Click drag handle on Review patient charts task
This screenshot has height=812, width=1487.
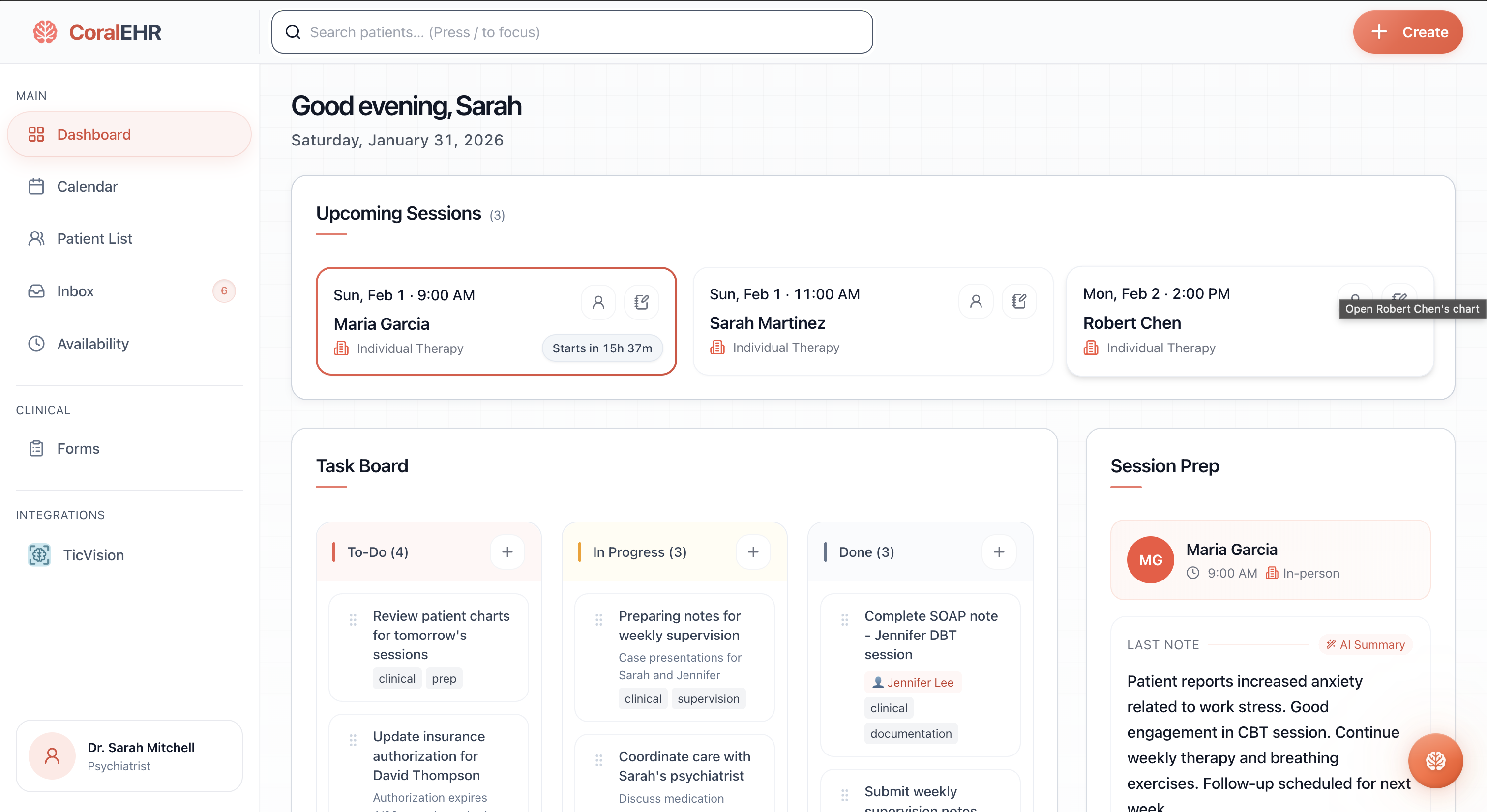coord(353,620)
